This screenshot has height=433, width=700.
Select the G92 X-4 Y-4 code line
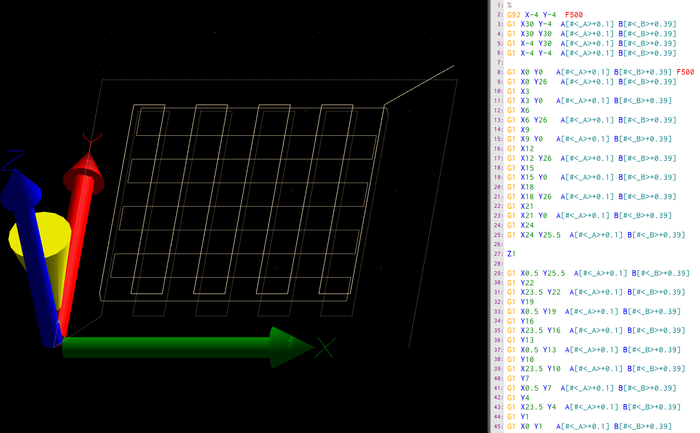[545, 15]
